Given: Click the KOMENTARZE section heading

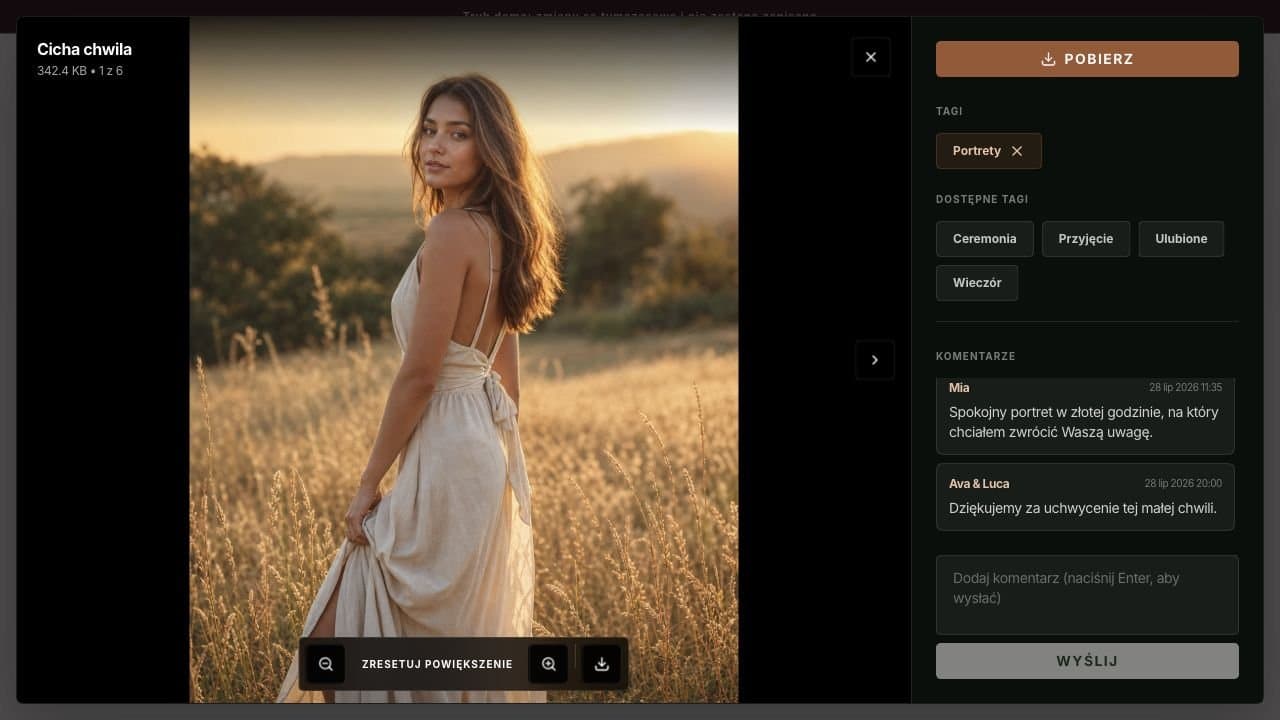Looking at the screenshot, I should pyautogui.click(x=976, y=356).
